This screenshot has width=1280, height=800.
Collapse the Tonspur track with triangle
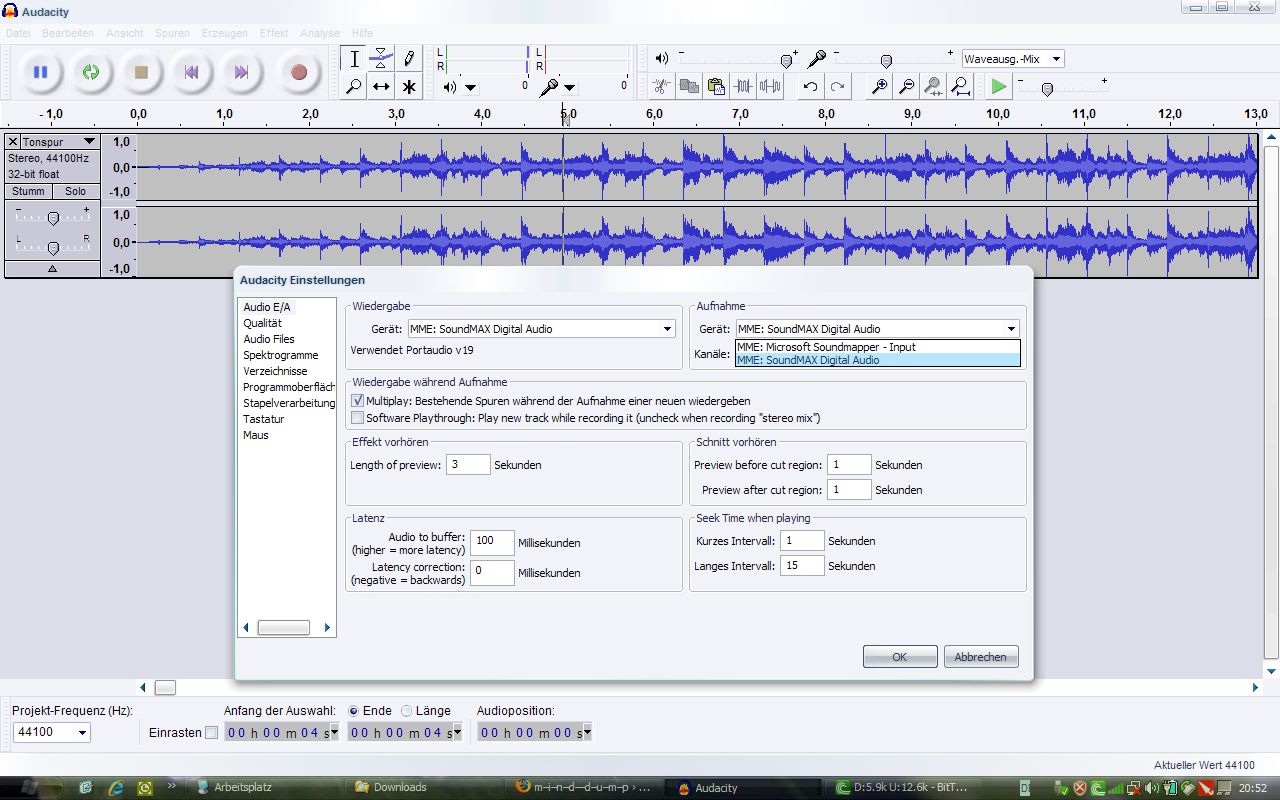[x=52, y=269]
